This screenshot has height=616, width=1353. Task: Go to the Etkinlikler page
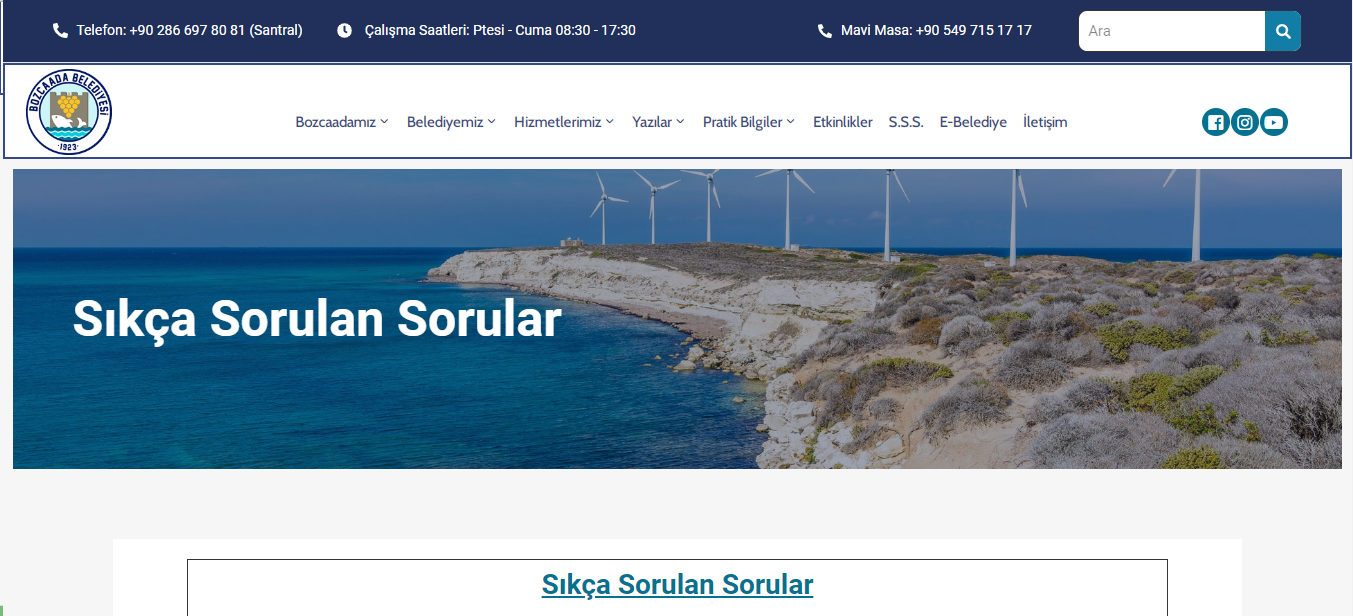(843, 122)
